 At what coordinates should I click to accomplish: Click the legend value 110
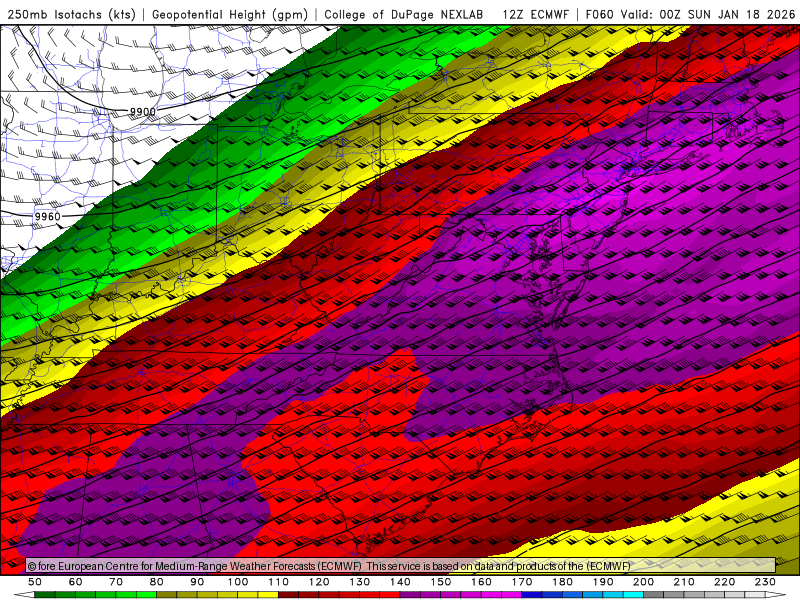(x=279, y=582)
